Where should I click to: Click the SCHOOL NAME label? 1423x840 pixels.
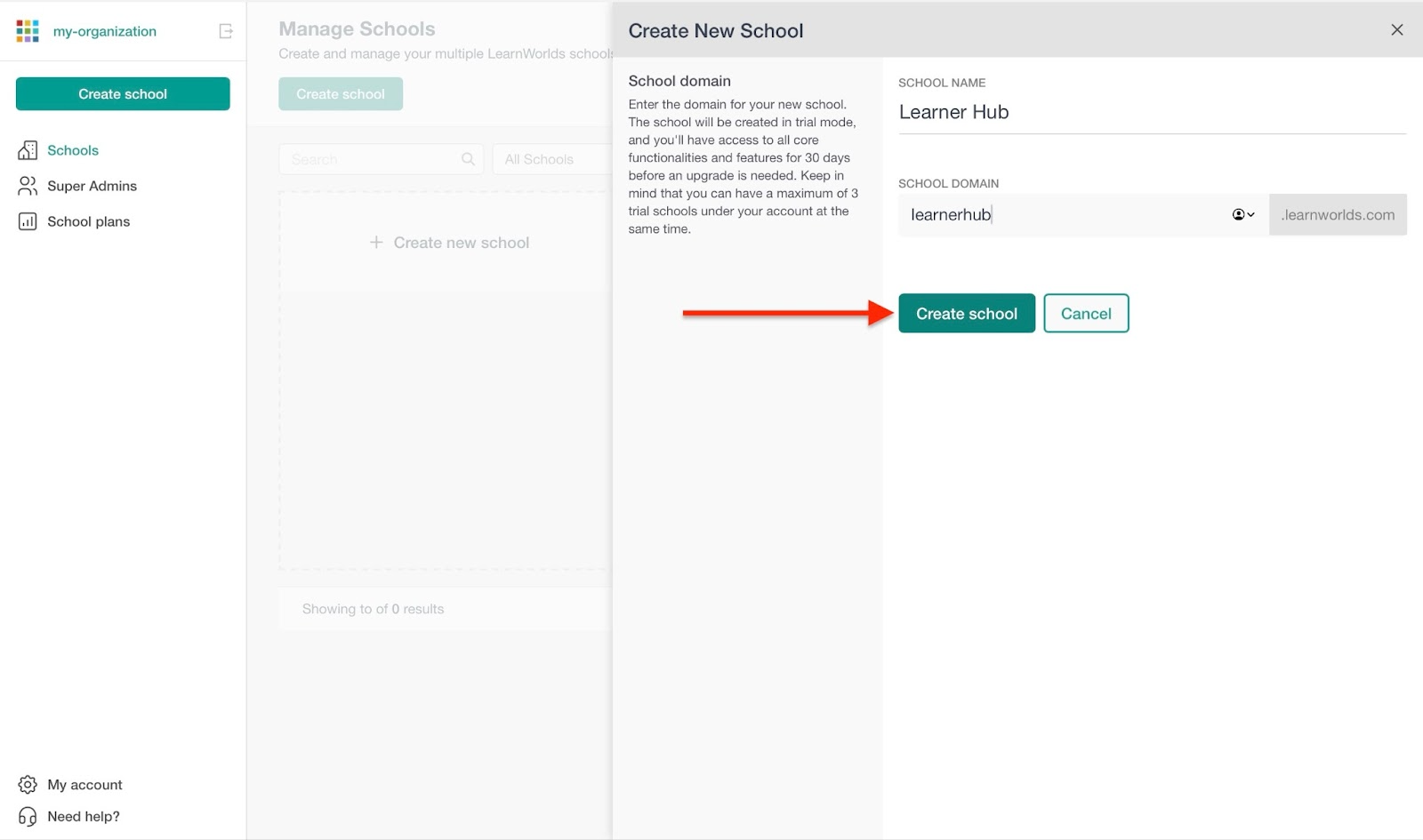coord(942,83)
